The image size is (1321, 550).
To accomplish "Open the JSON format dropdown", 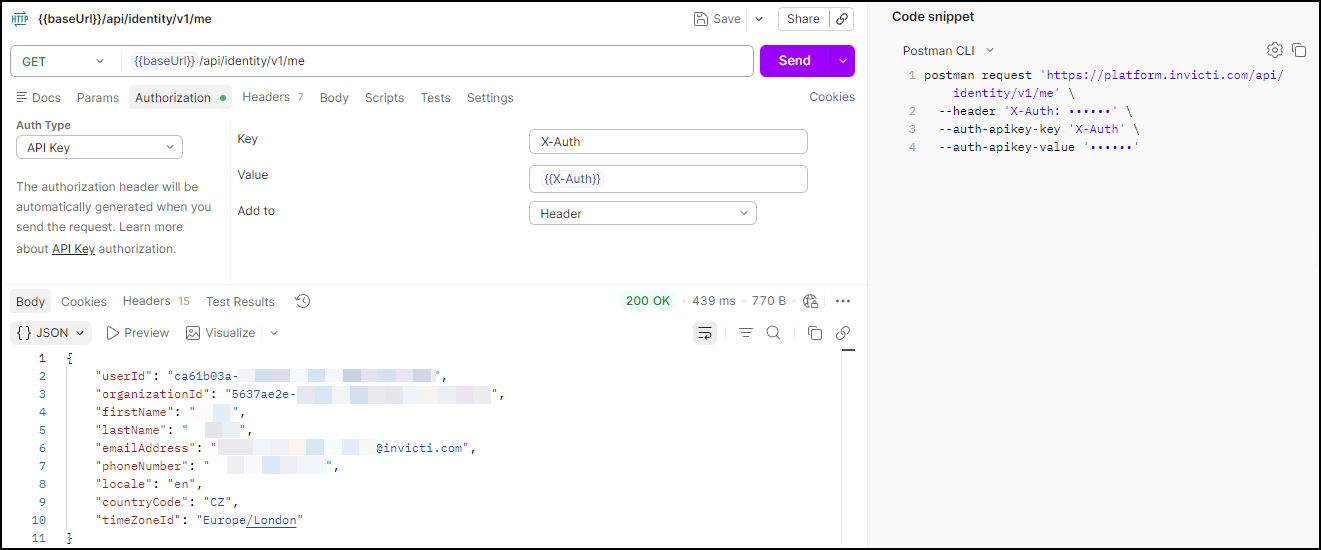I will pyautogui.click(x=51, y=333).
